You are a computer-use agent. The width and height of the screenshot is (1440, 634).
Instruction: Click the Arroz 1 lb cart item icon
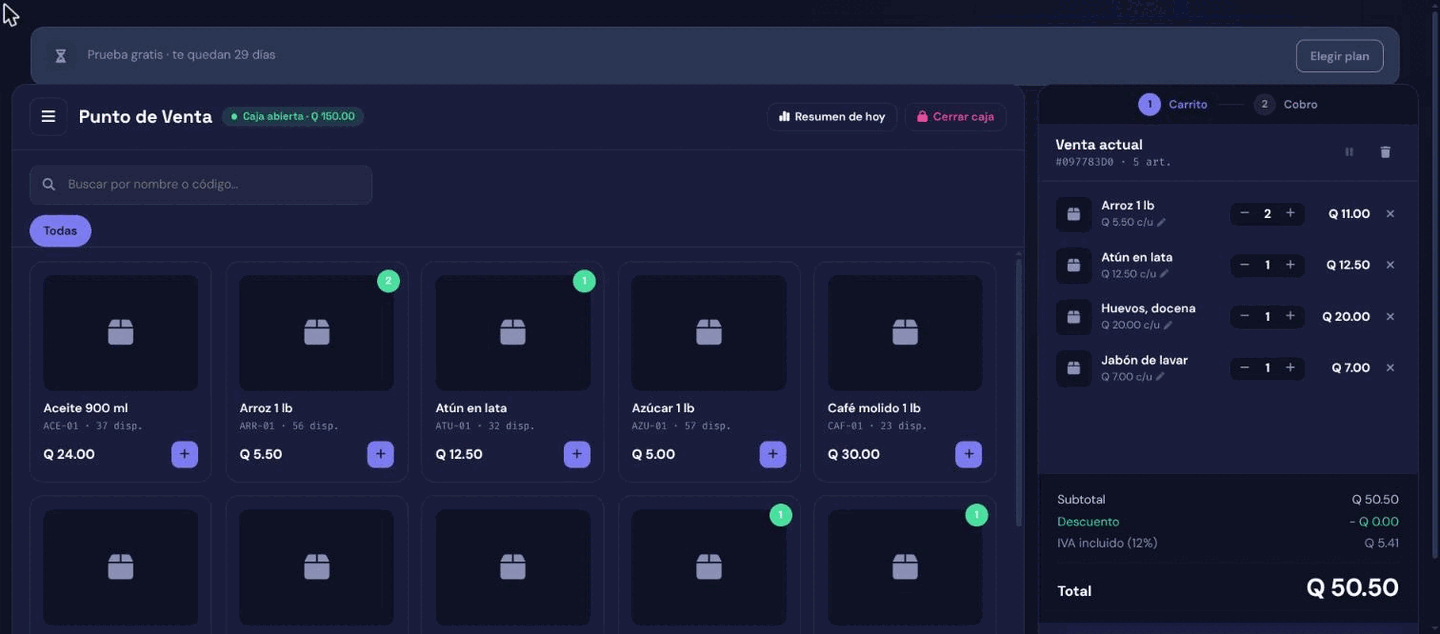(1074, 214)
